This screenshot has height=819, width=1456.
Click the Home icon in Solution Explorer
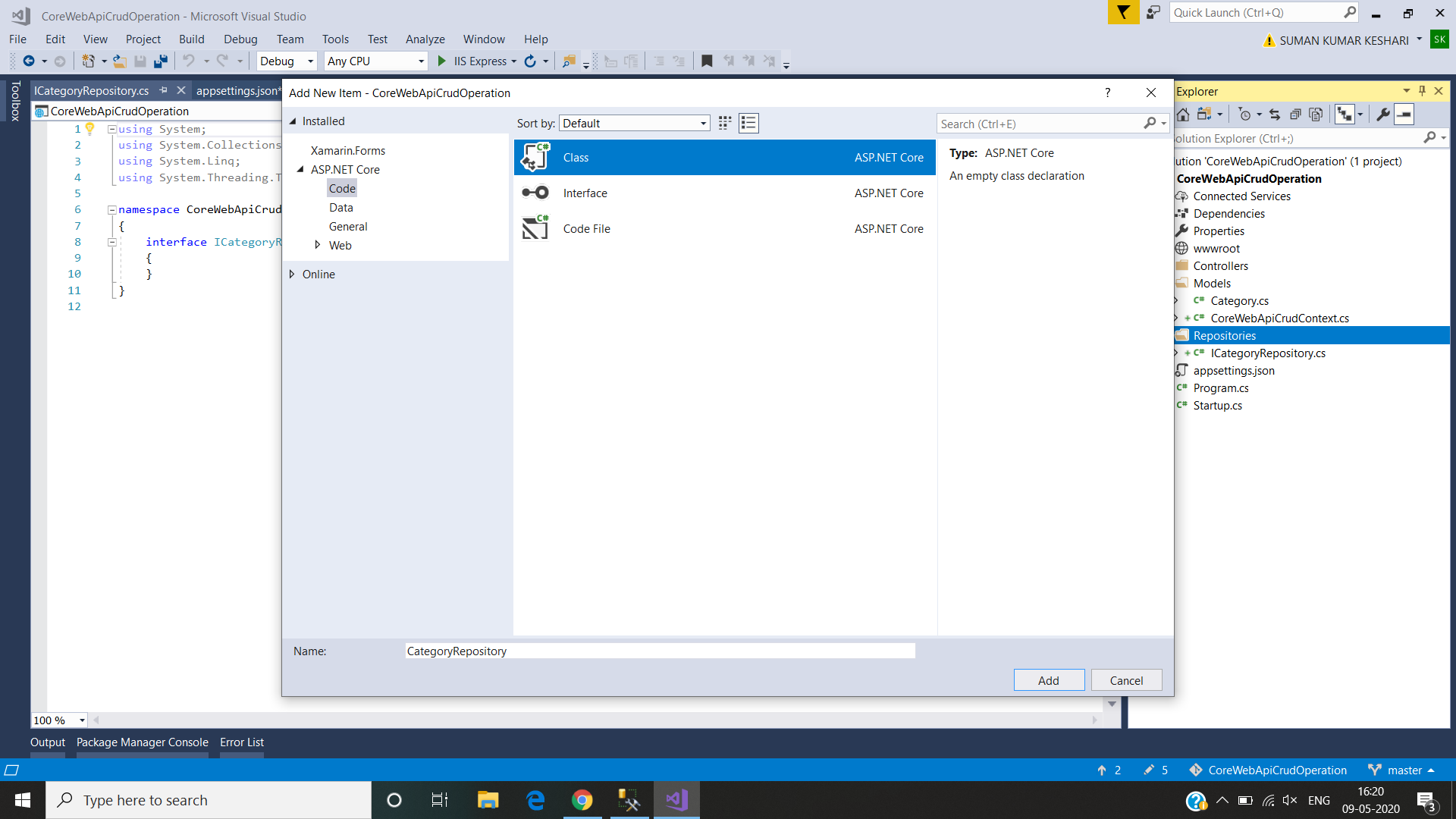(1183, 115)
